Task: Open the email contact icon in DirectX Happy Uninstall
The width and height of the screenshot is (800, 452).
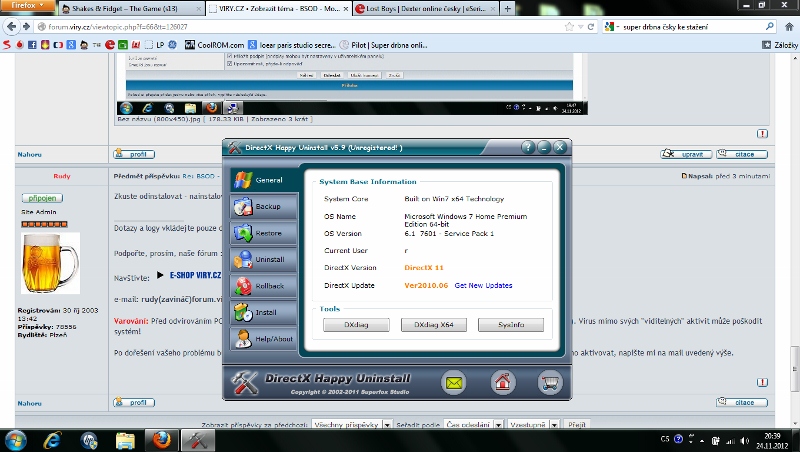Action: [x=453, y=383]
